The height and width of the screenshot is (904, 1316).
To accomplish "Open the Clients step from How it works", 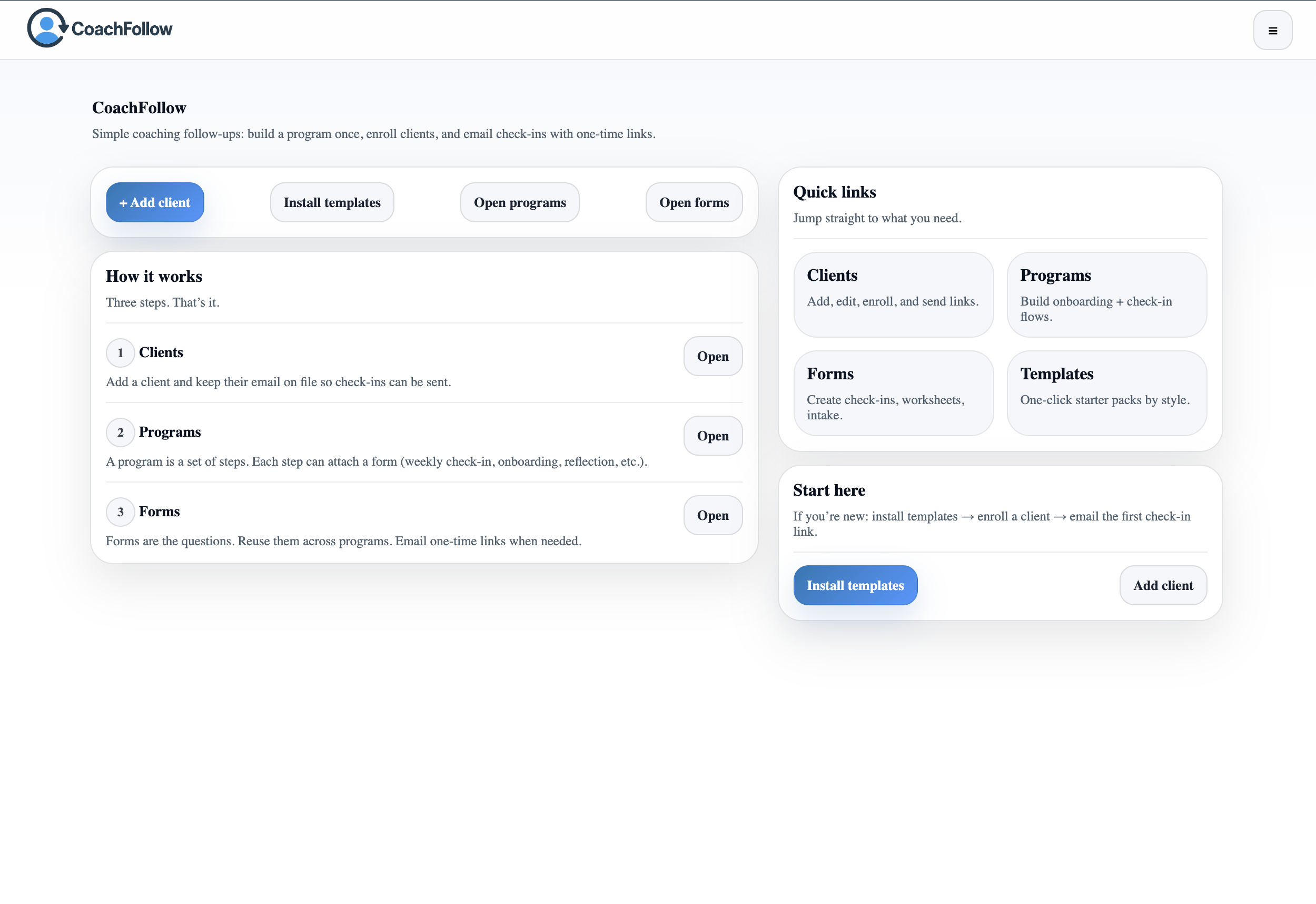I will (x=713, y=356).
